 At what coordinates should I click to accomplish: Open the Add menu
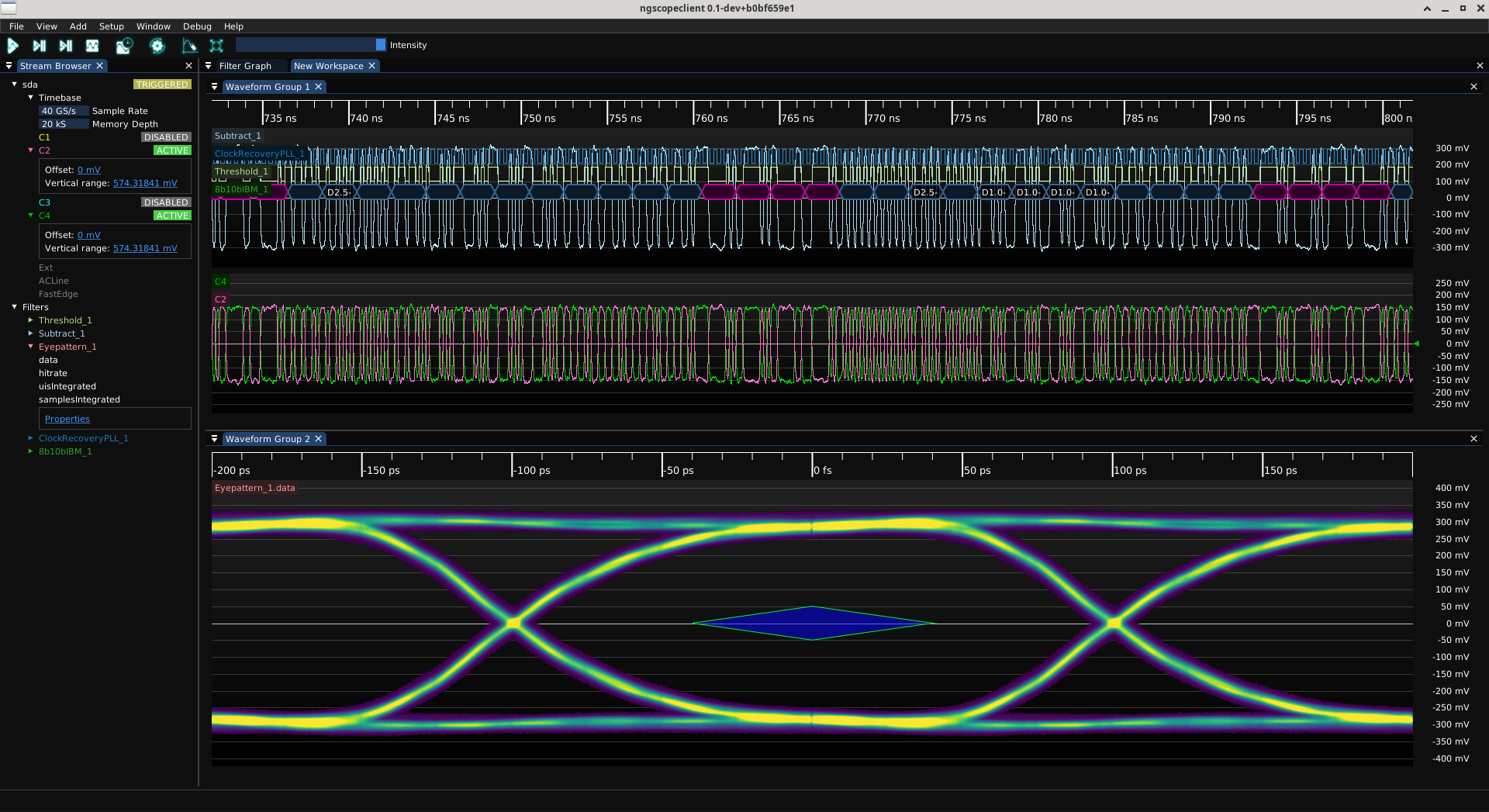(x=78, y=26)
